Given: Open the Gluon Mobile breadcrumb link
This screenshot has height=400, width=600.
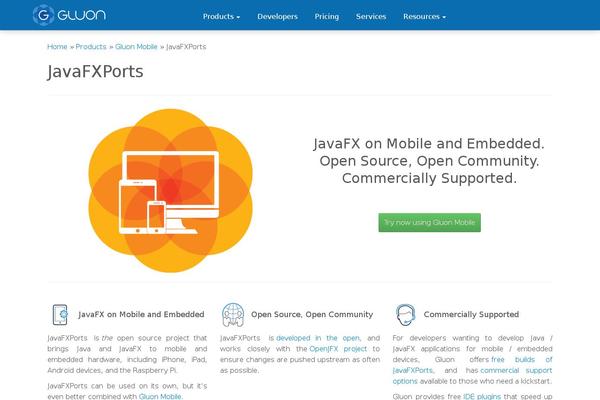Looking at the screenshot, I should coord(136,47).
